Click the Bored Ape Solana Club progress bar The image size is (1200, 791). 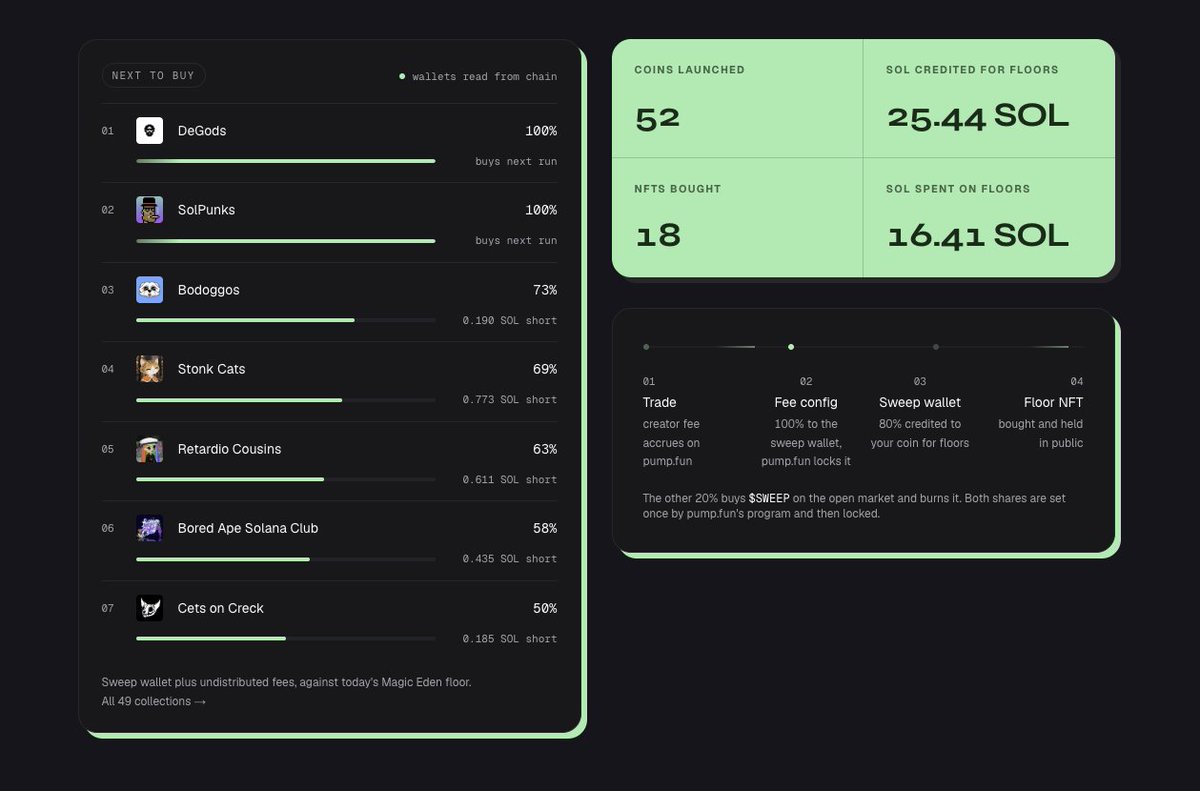click(286, 559)
